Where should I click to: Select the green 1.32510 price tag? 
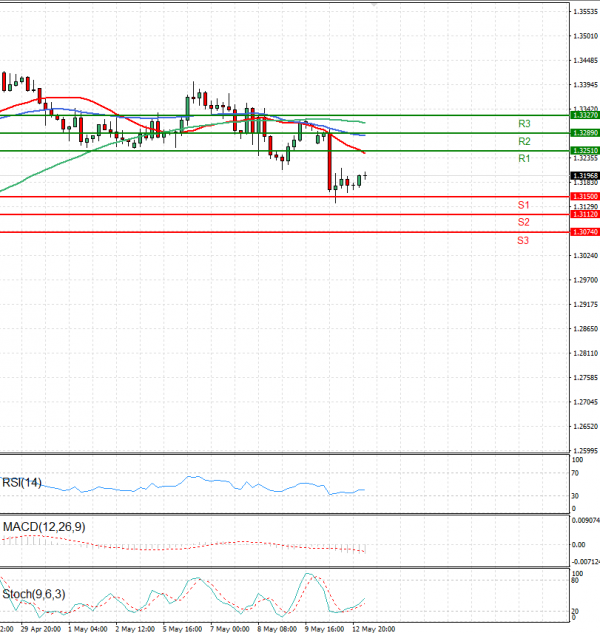pos(585,151)
